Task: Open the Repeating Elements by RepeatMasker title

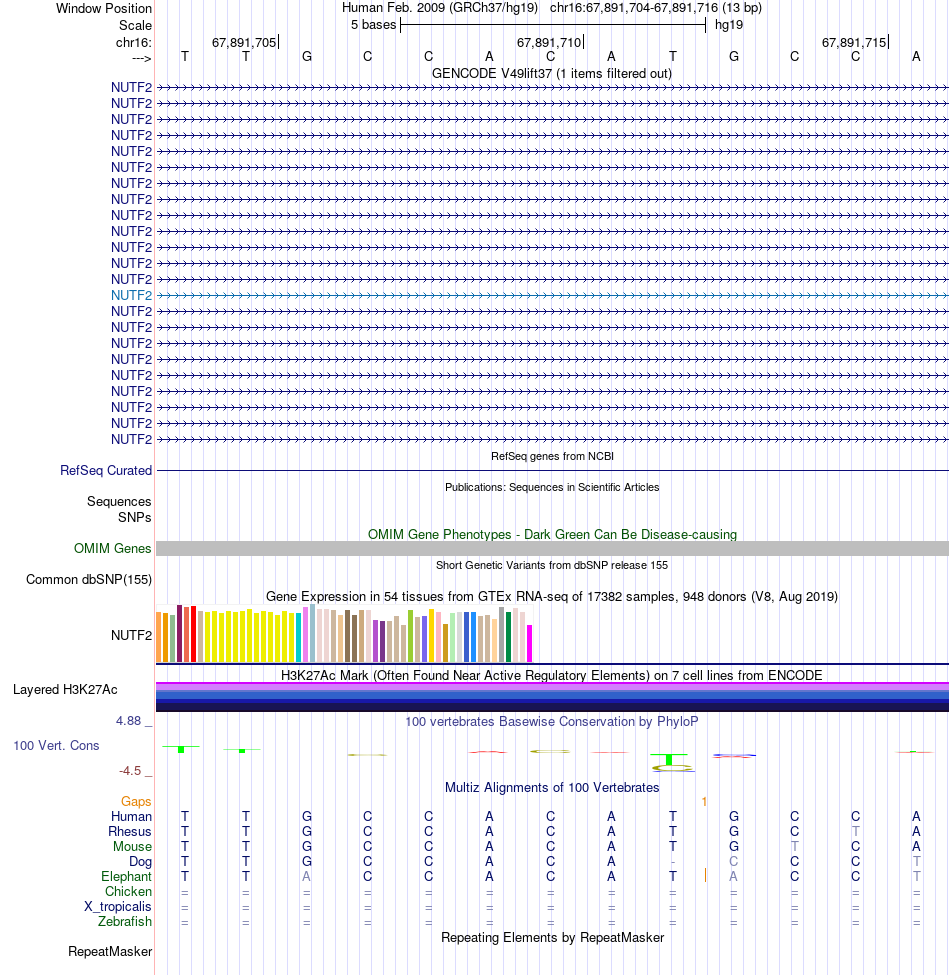Action: click(x=552, y=938)
